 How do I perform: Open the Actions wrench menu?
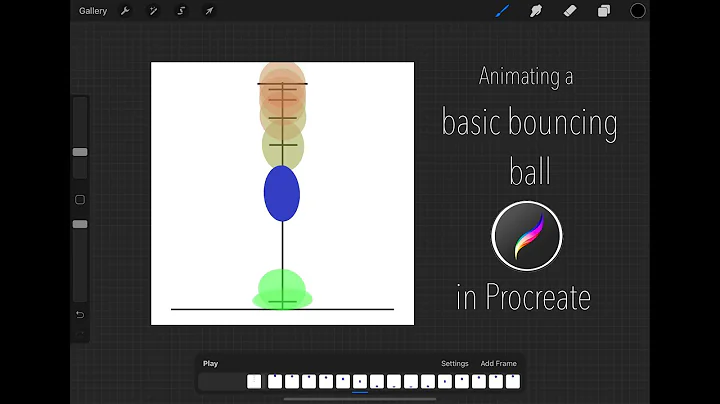click(125, 11)
